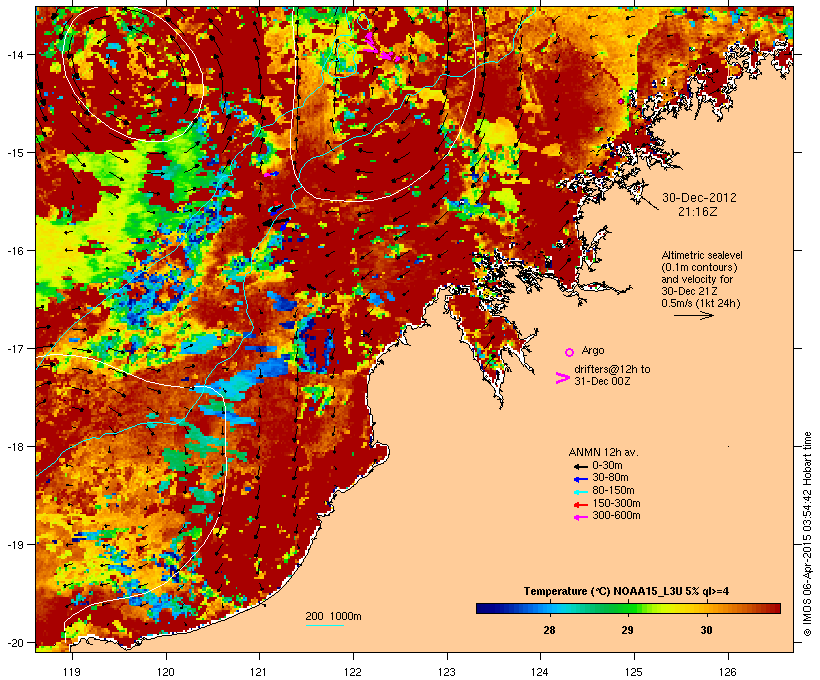
Task: Click the latitude axis label -17
Action: point(14,348)
